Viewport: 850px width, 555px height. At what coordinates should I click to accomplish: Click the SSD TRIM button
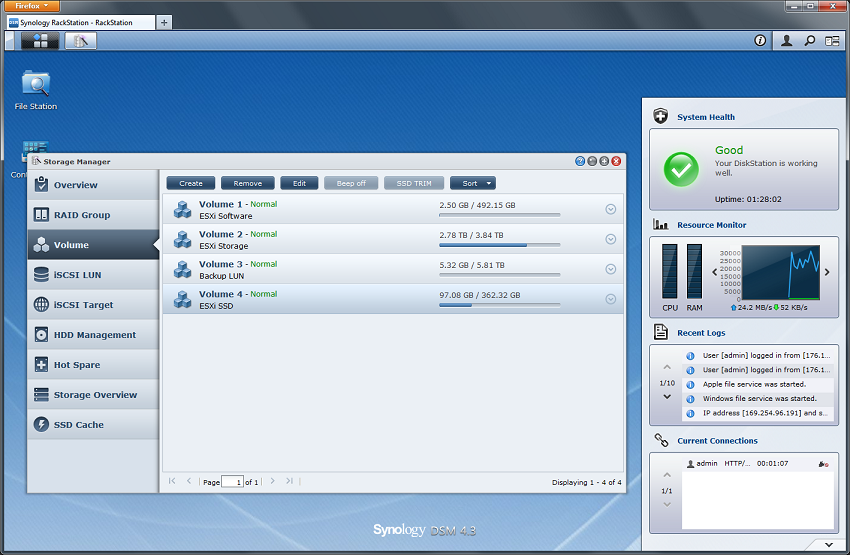click(x=414, y=183)
